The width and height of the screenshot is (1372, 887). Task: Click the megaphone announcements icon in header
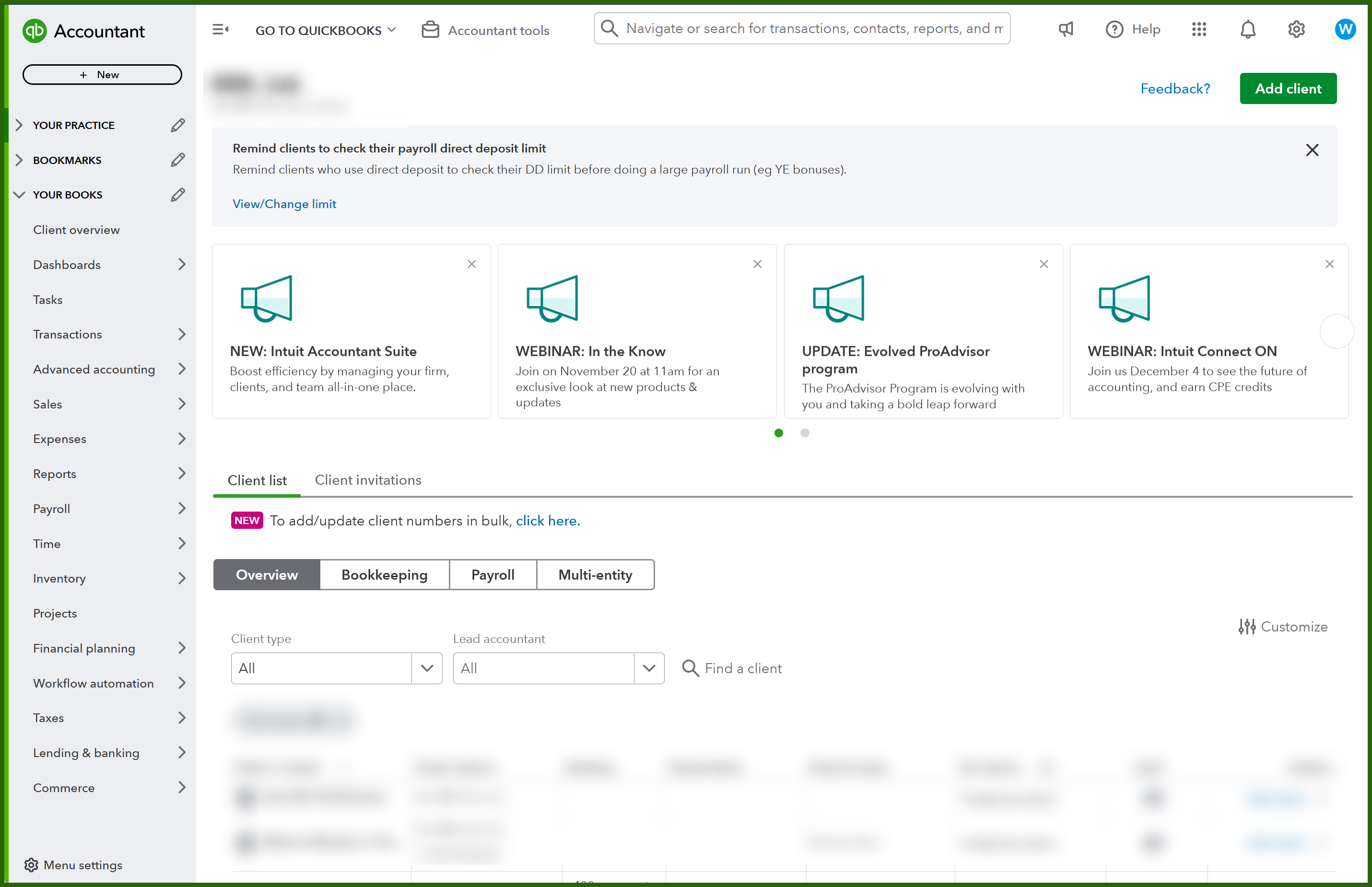(x=1066, y=29)
